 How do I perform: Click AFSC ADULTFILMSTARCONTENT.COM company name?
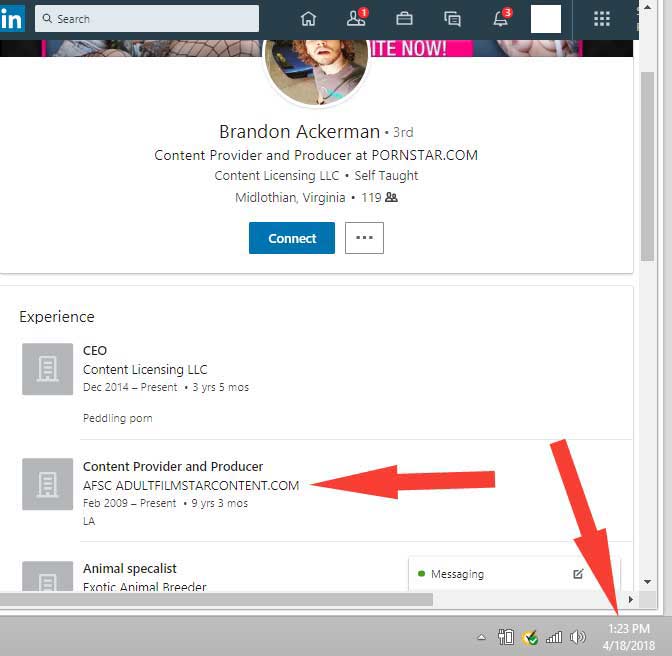[x=191, y=485]
